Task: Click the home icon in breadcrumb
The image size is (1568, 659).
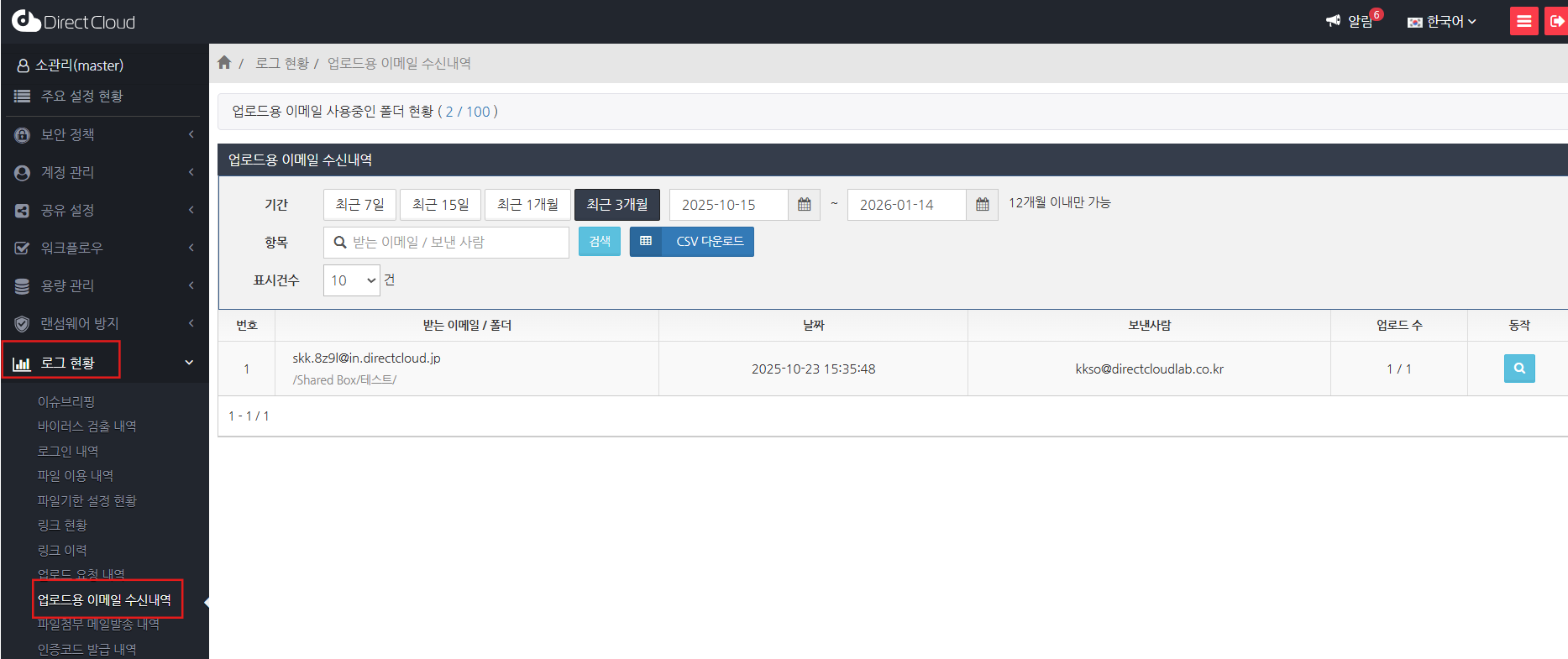Action: point(224,63)
